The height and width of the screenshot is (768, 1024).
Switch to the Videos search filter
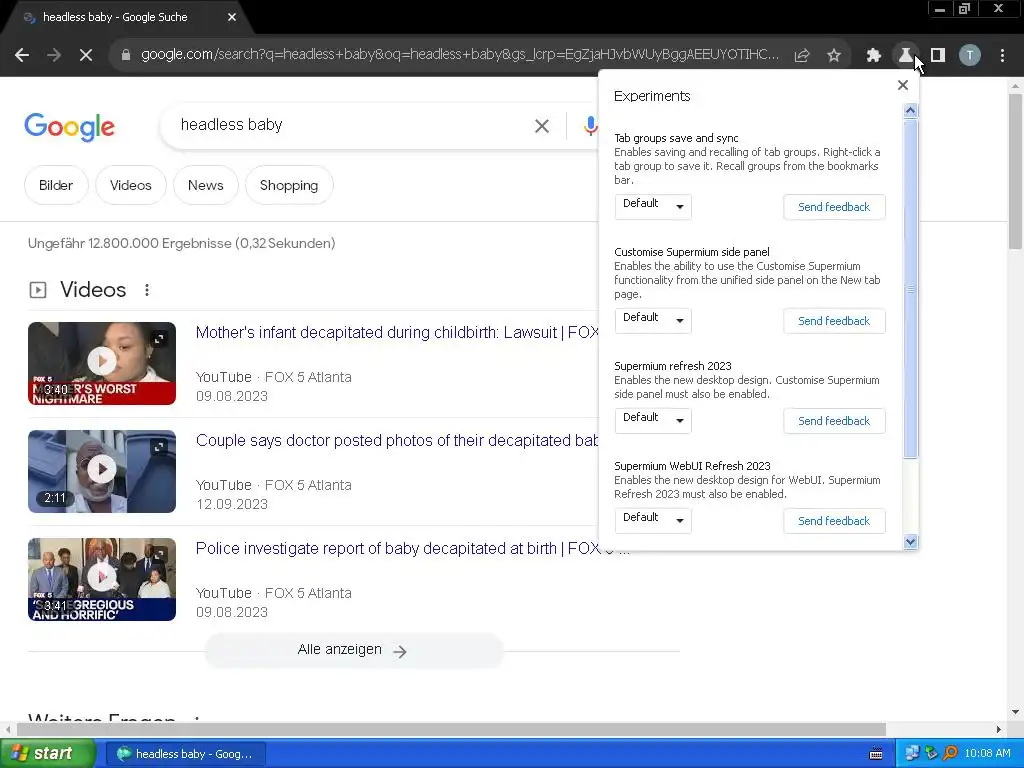click(131, 185)
